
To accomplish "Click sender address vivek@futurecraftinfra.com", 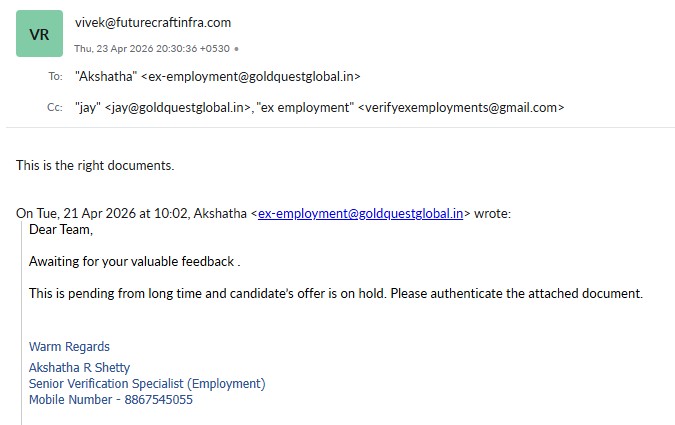I will click(x=153, y=22).
